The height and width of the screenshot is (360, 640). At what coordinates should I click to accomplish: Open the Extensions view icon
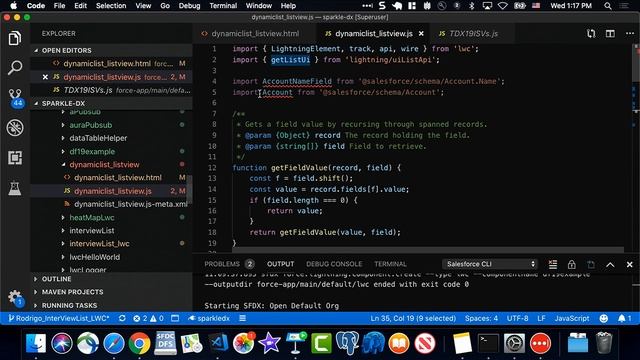(x=15, y=158)
